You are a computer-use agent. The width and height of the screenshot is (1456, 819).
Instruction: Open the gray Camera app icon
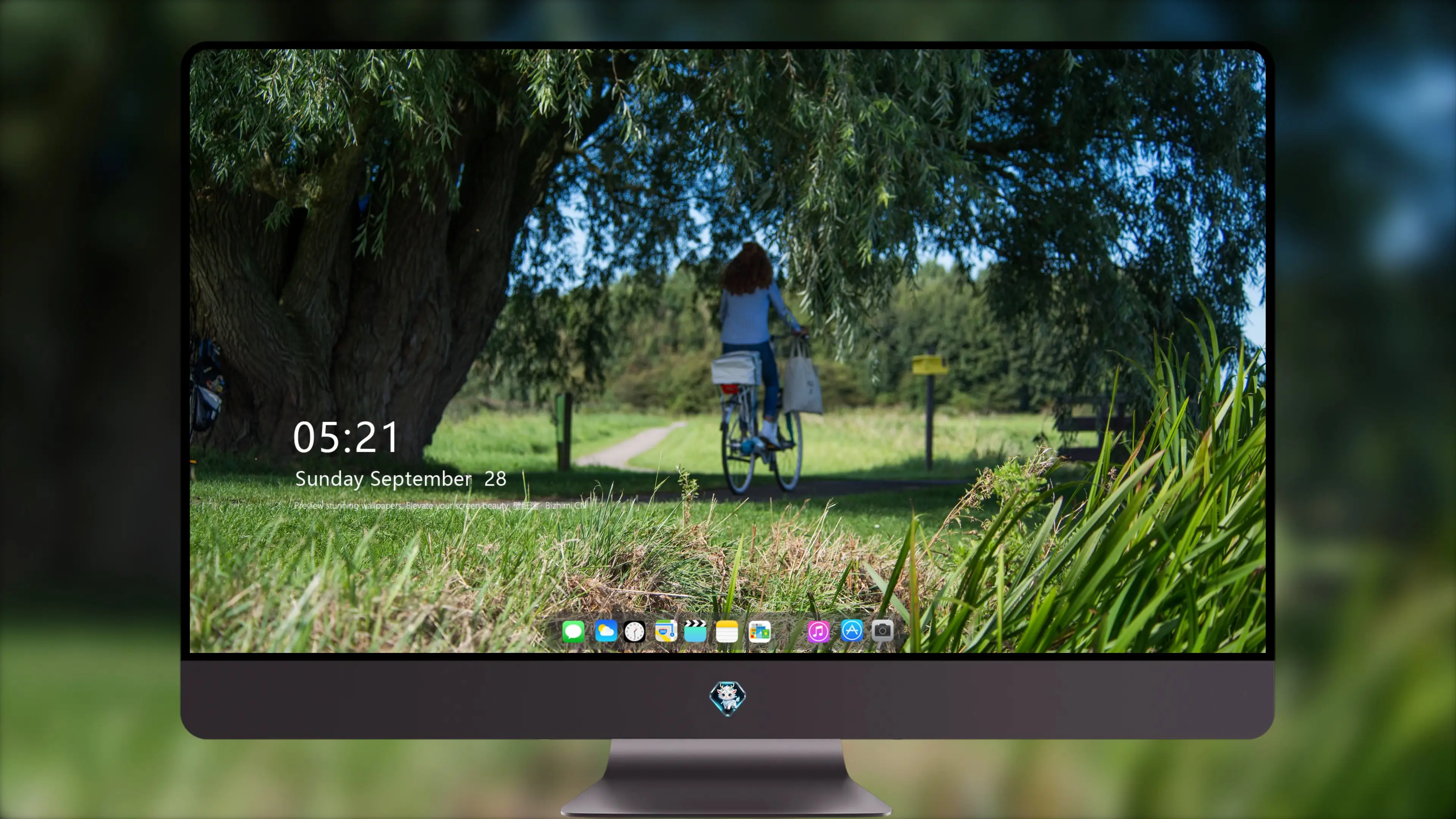point(882,631)
